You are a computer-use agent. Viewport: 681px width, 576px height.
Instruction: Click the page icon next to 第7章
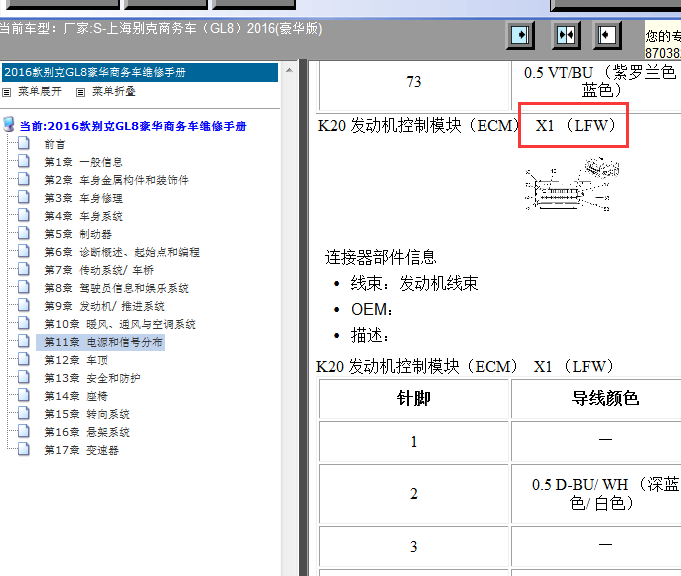click(x=24, y=269)
